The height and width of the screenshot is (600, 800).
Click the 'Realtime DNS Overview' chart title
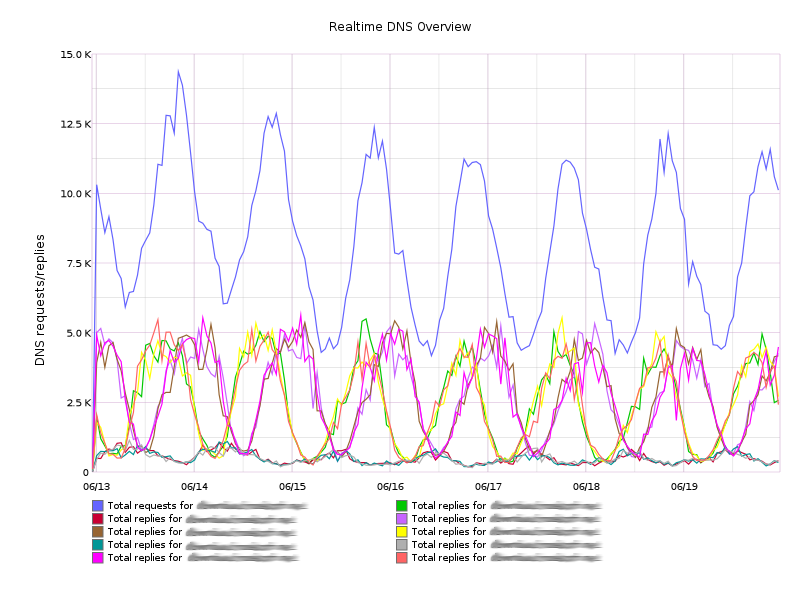coord(399,27)
